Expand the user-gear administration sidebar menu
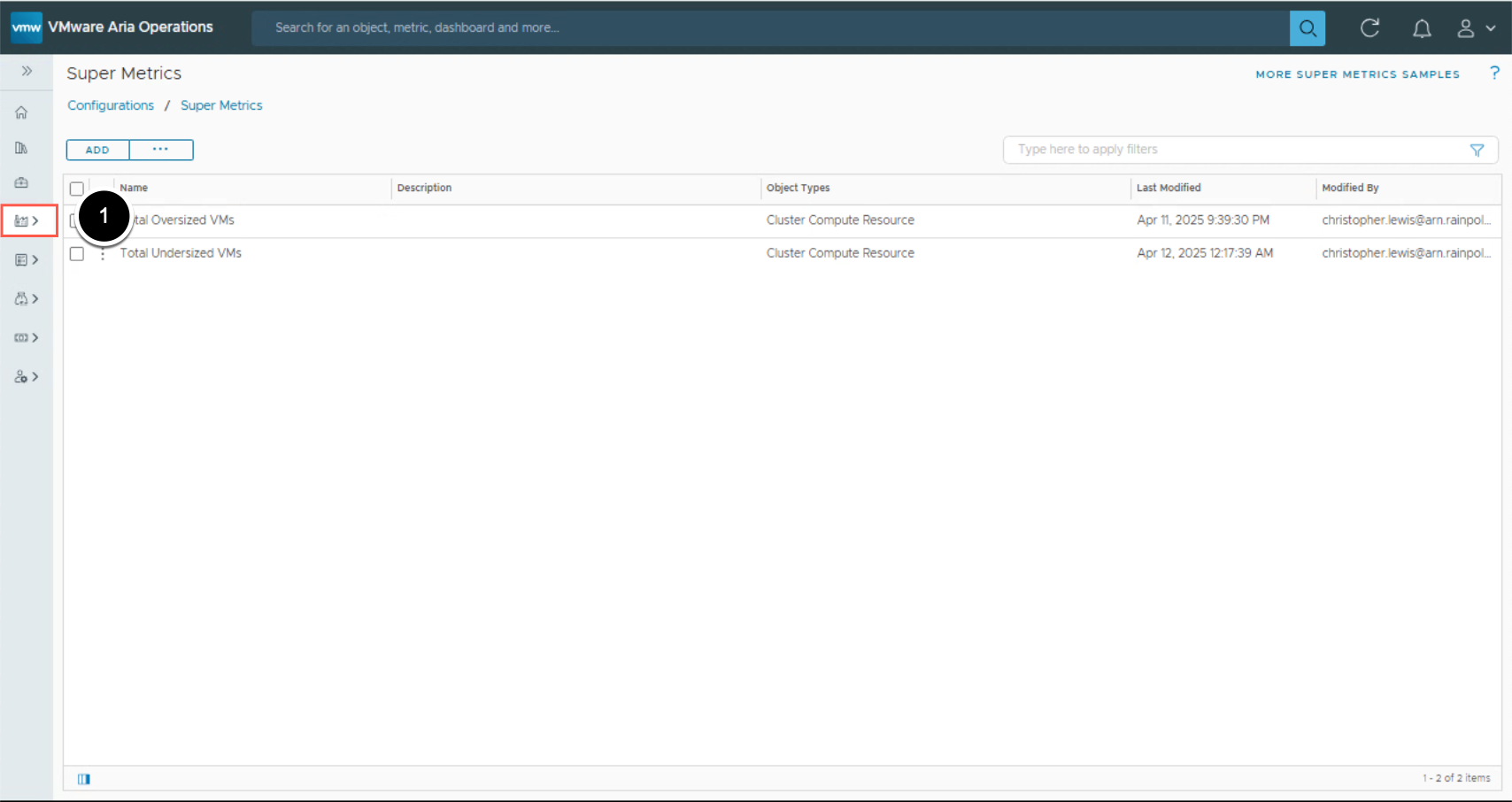1512x802 pixels. pos(27,377)
